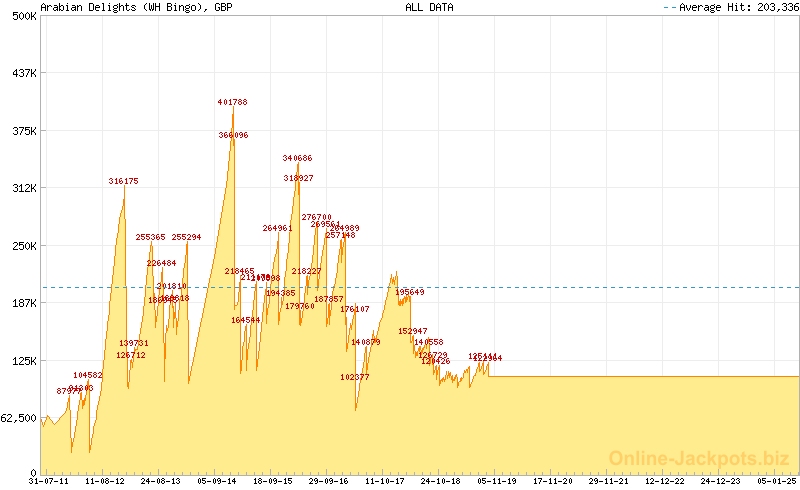
Task: Click the ALL DATA heading
Action: [429, 7]
